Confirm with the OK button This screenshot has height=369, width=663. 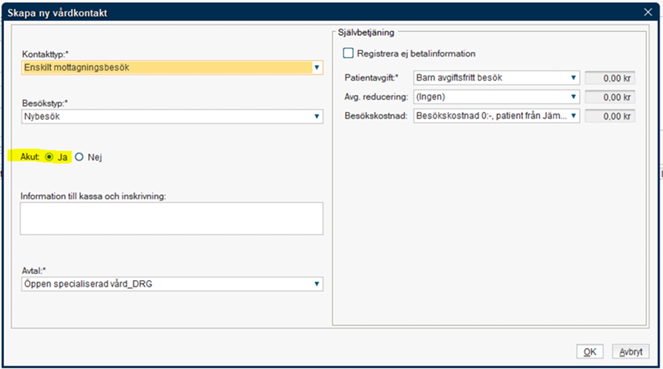[x=590, y=352]
